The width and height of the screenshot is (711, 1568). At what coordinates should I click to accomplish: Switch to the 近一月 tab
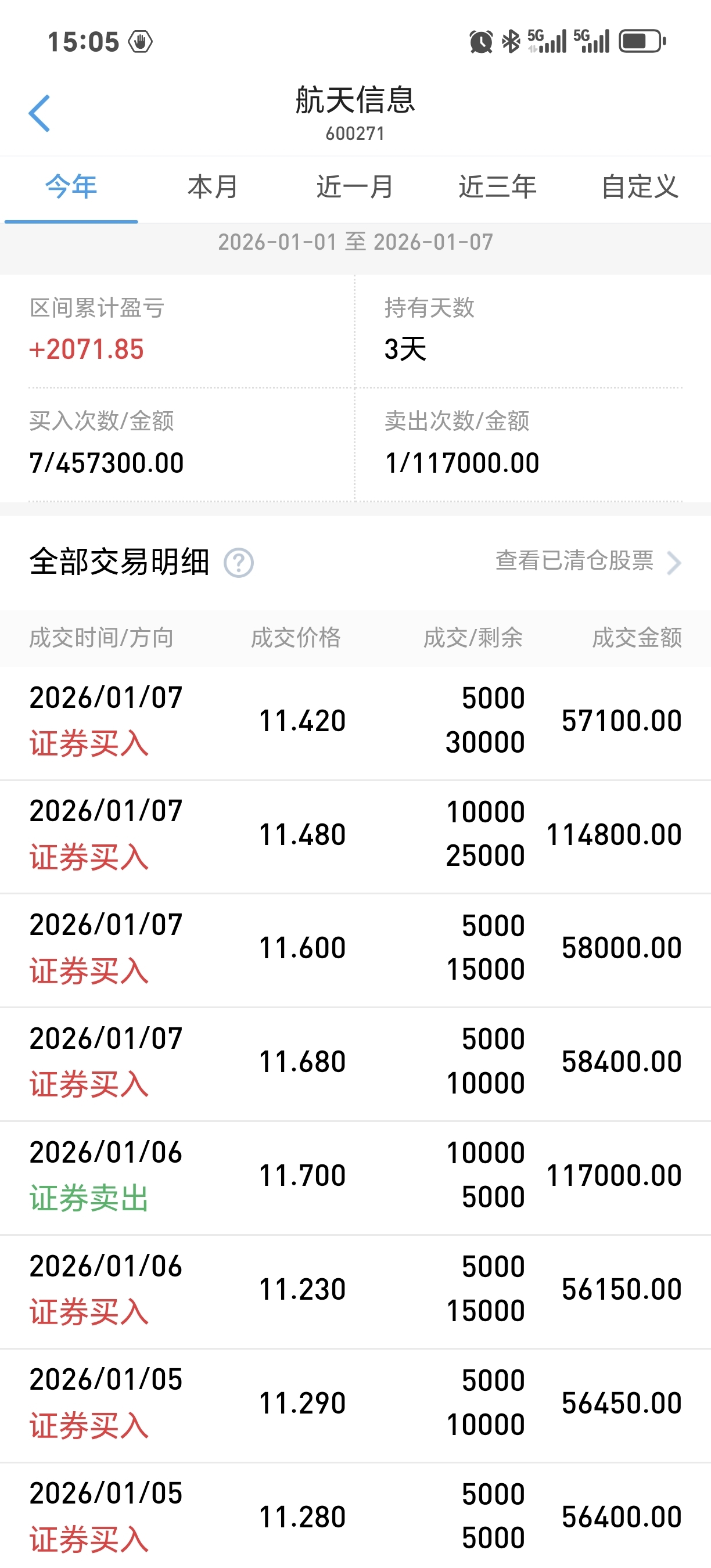click(355, 186)
